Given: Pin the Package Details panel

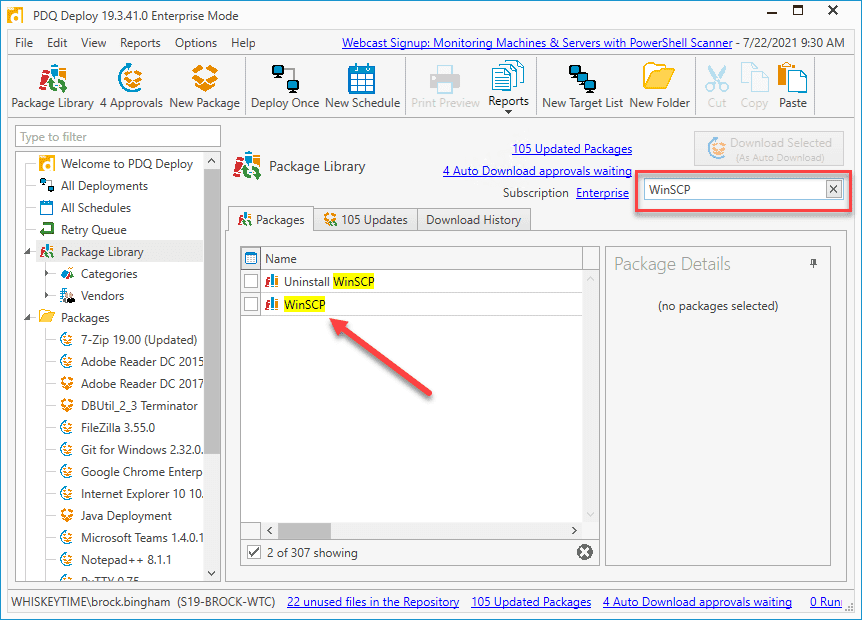Looking at the screenshot, I should pos(813,264).
